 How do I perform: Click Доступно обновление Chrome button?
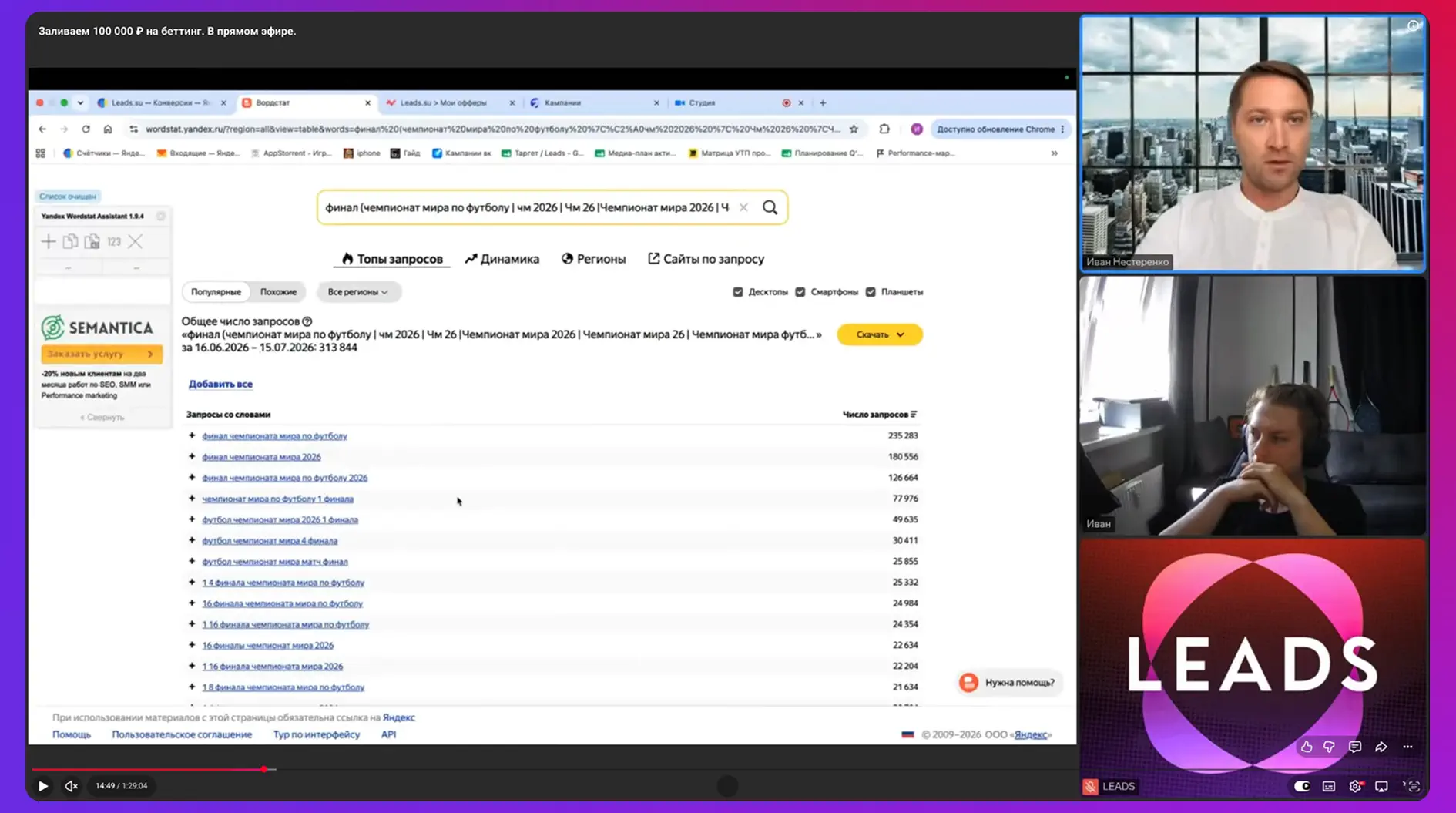(x=1000, y=129)
